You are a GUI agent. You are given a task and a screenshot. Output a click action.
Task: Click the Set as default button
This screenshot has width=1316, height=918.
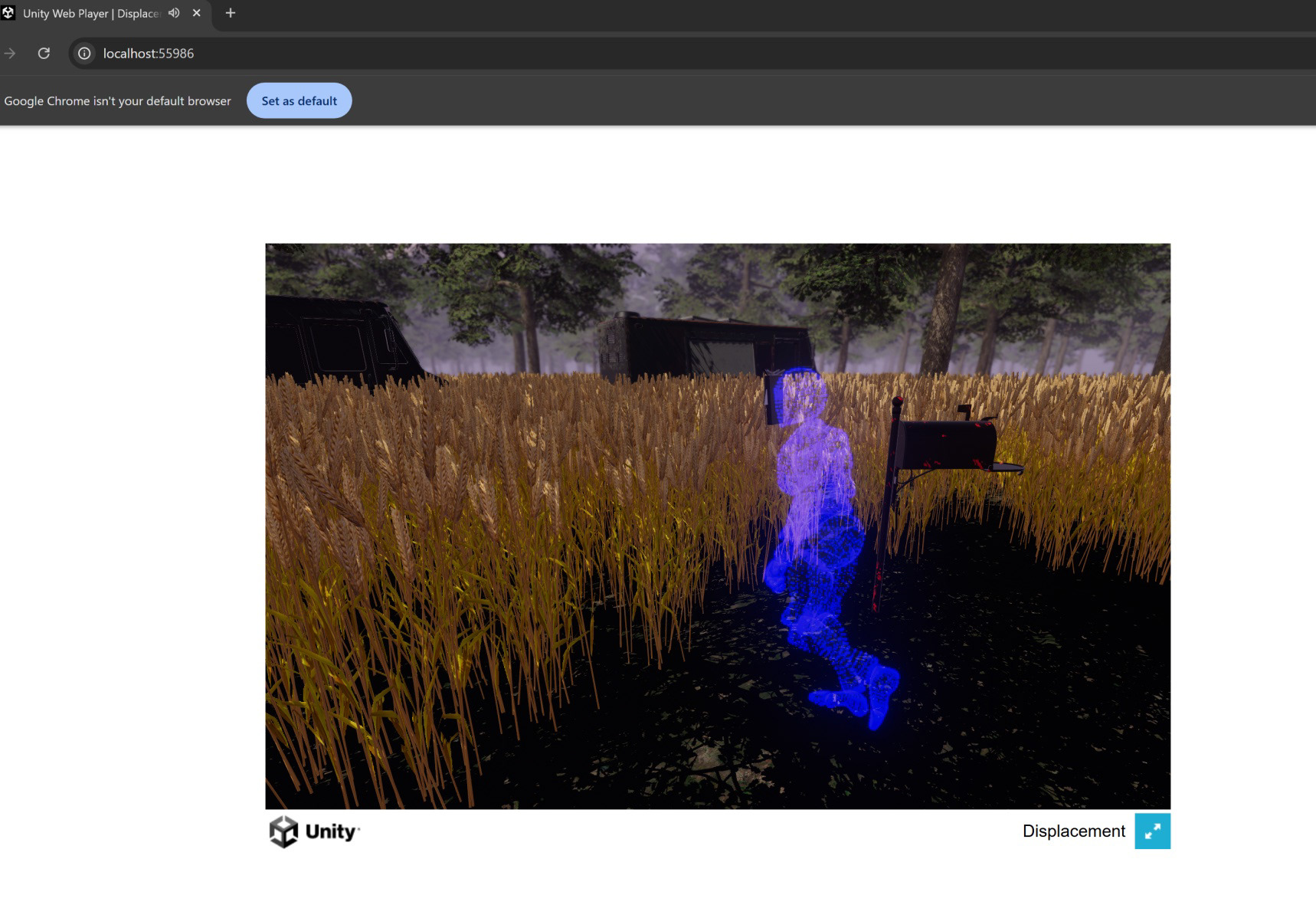click(299, 100)
